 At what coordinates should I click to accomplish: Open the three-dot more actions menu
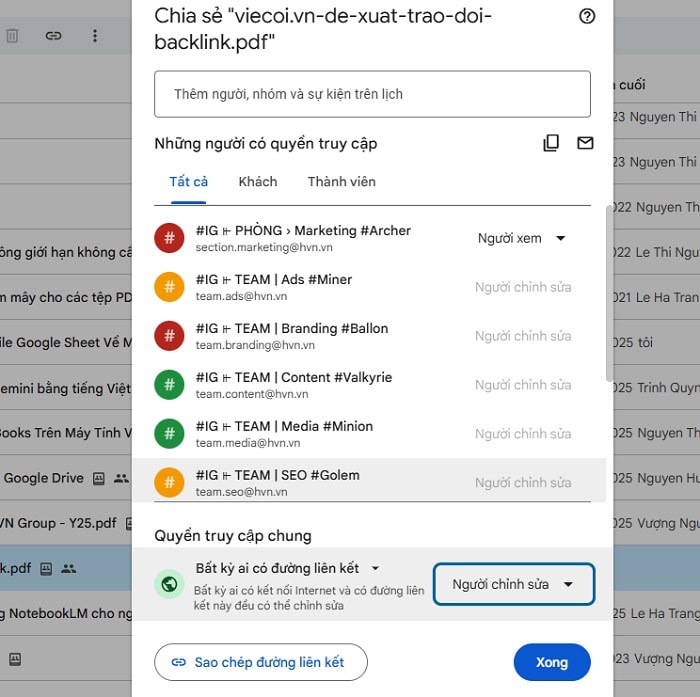click(95, 36)
